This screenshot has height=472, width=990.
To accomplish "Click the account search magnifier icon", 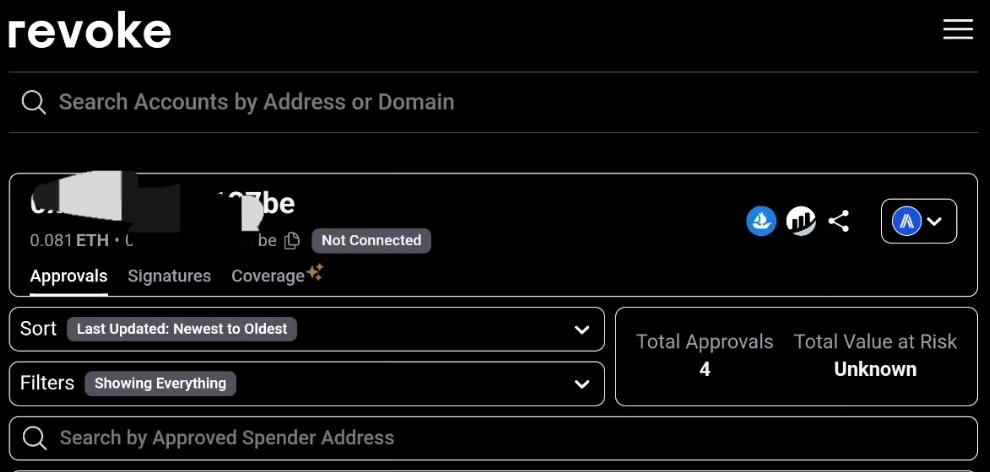I will click(x=33, y=102).
